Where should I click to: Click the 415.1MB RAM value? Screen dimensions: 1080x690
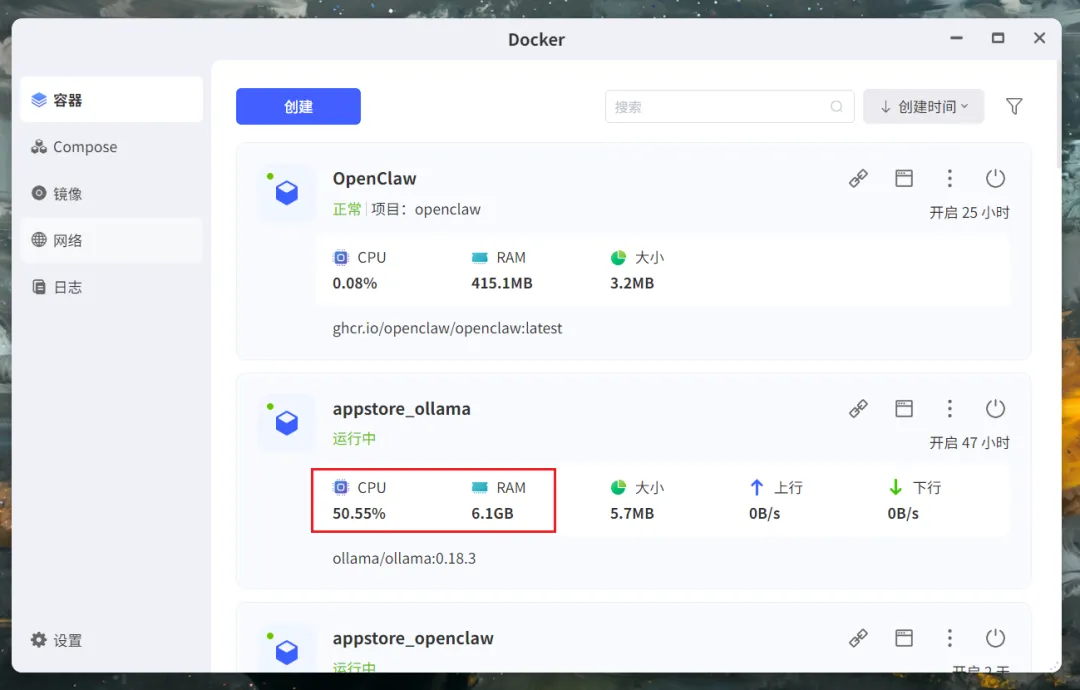pyautogui.click(x=501, y=283)
